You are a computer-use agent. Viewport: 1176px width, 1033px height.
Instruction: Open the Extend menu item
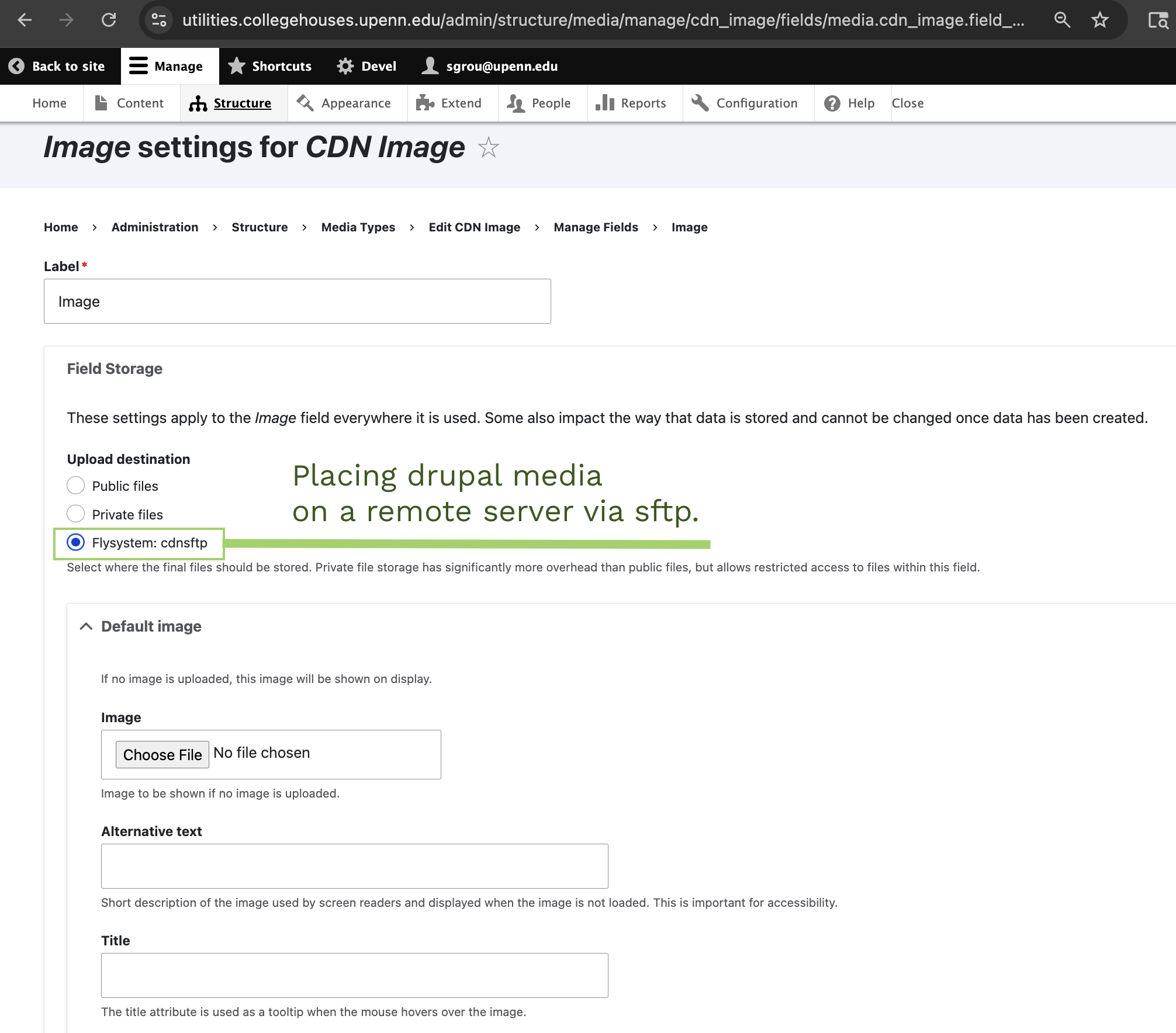pyautogui.click(x=461, y=103)
